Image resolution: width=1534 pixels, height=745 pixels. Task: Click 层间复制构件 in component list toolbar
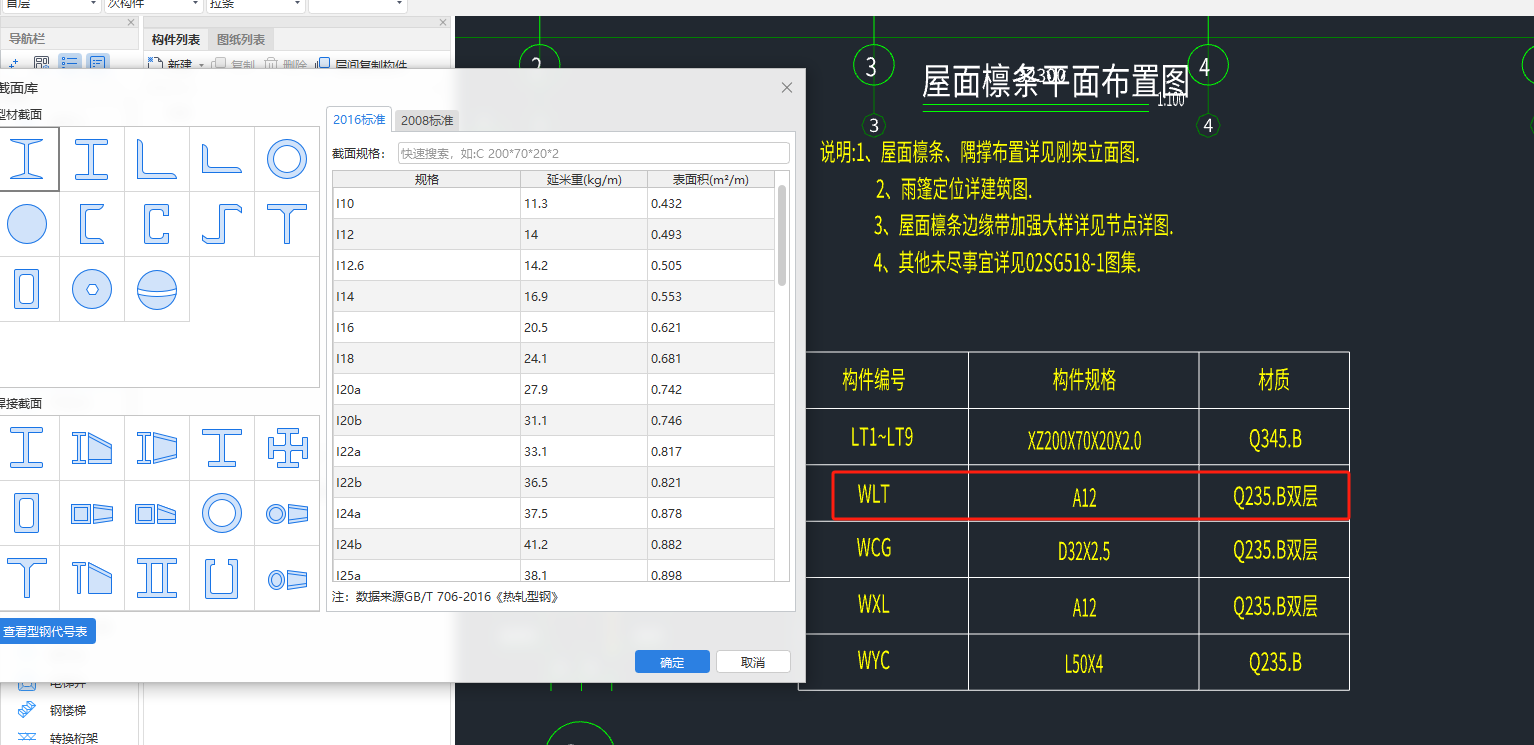click(362, 65)
